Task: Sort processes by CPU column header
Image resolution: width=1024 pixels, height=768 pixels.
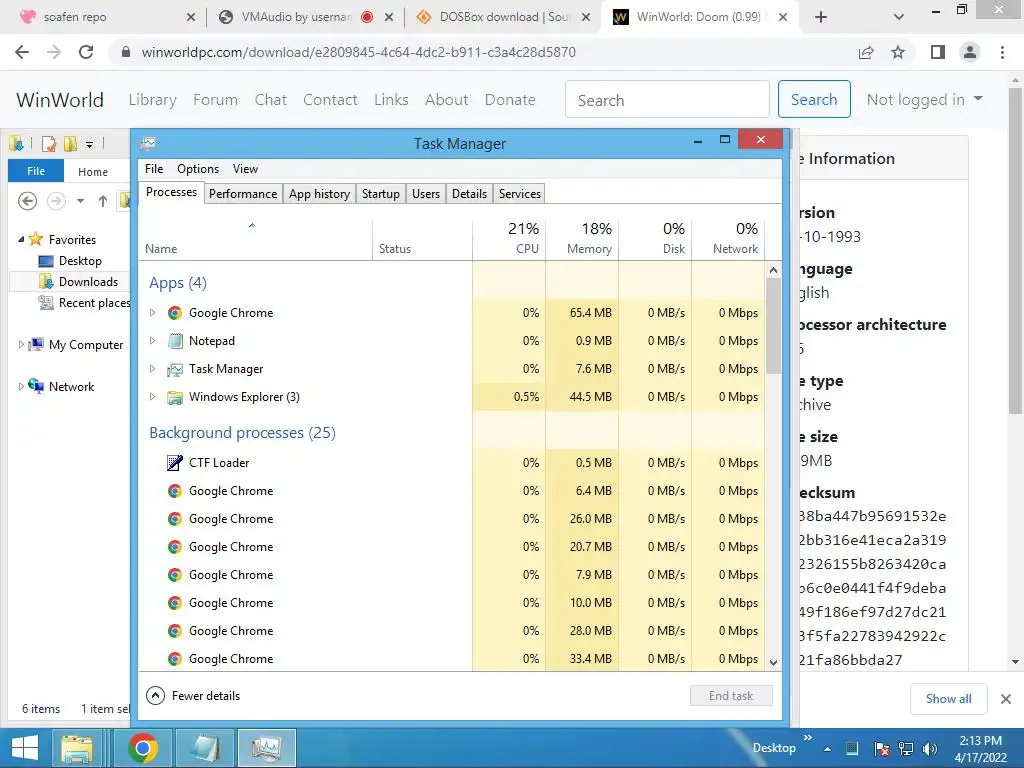Action: (509, 238)
